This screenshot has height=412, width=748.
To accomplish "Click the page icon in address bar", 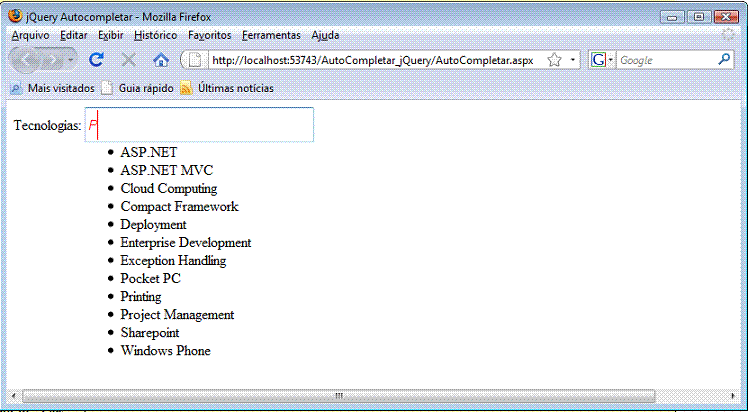I will point(196,60).
